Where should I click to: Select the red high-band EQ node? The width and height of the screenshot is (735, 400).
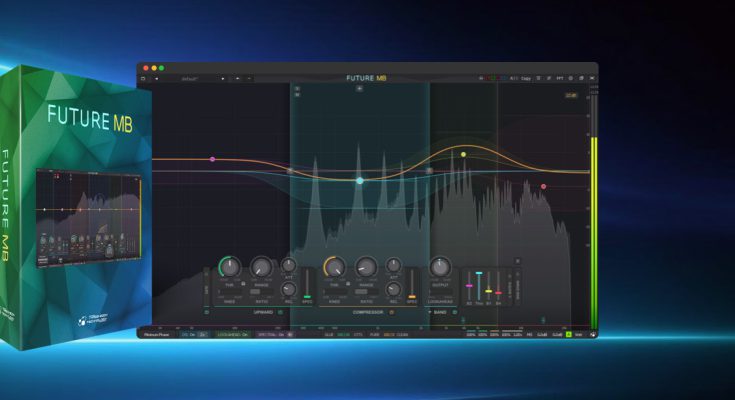[544, 186]
